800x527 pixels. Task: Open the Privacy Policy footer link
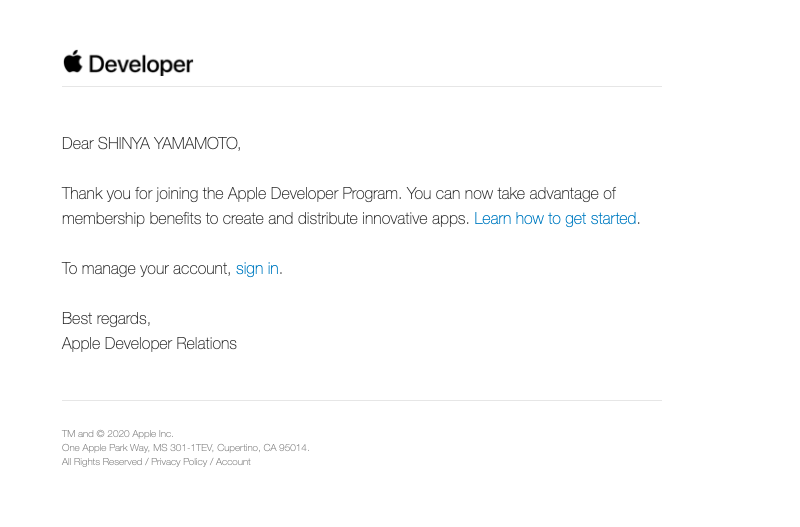pos(179,462)
